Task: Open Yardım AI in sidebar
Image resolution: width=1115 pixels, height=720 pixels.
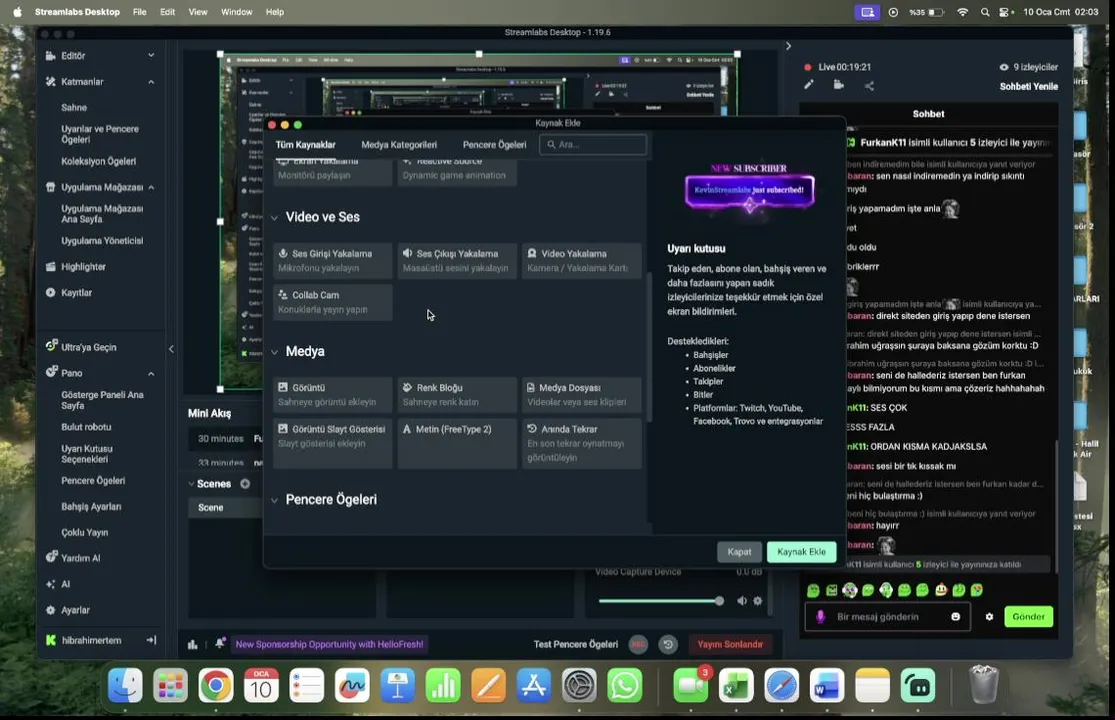Action: (x=80, y=558)
